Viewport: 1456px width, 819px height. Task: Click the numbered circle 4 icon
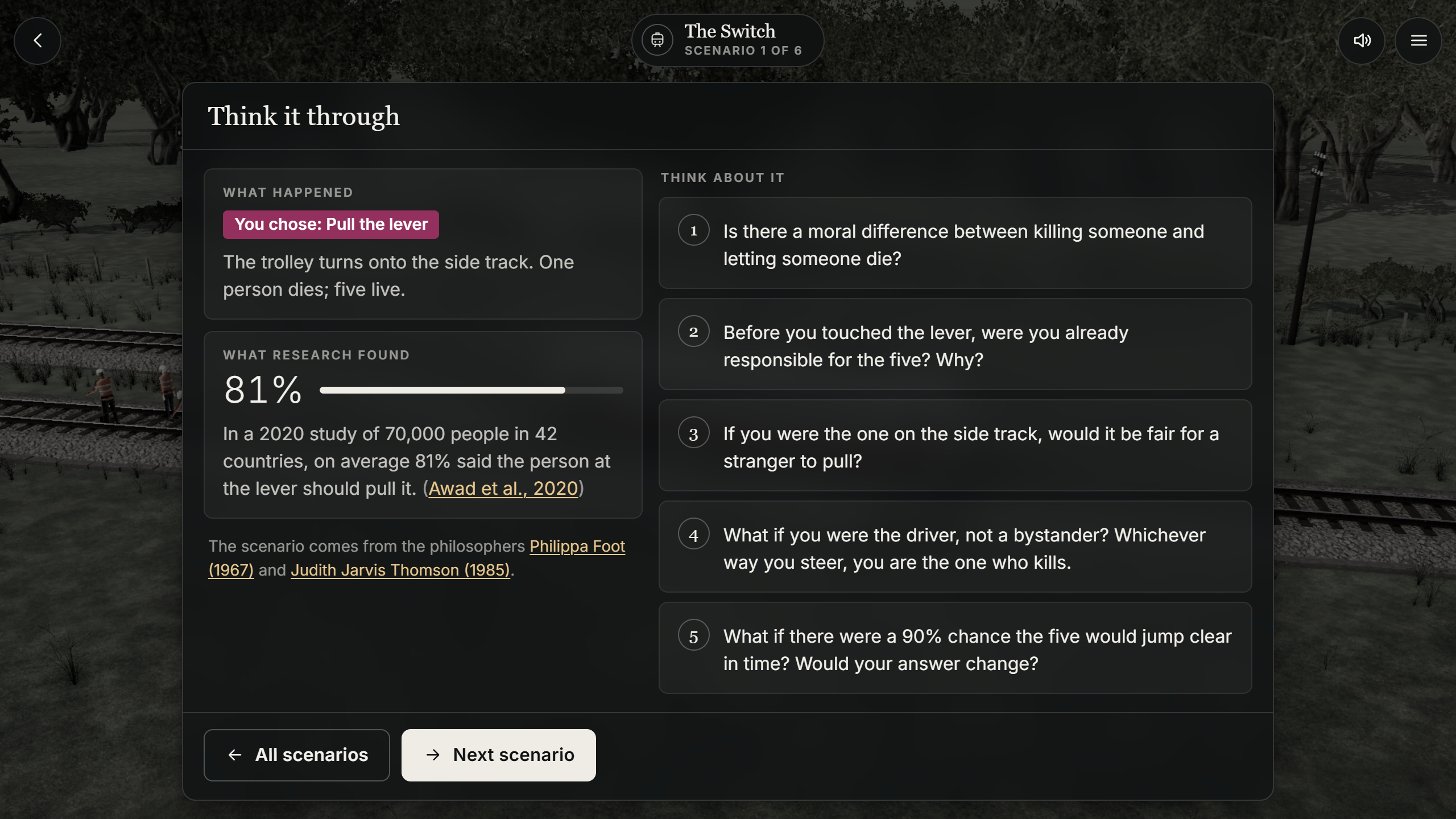click(693, 534)
